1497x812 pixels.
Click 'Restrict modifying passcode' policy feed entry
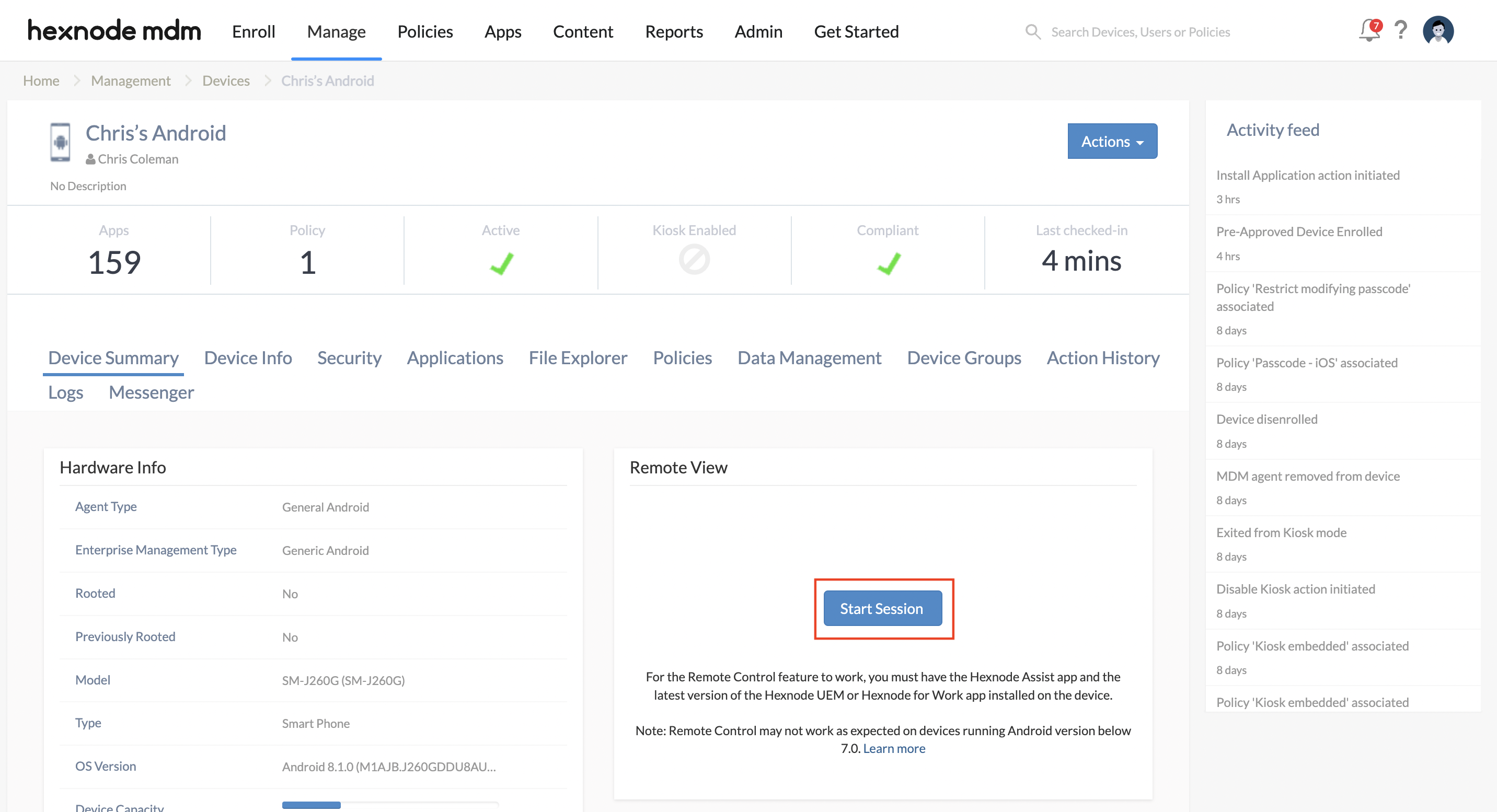(x=1314, y=297)
